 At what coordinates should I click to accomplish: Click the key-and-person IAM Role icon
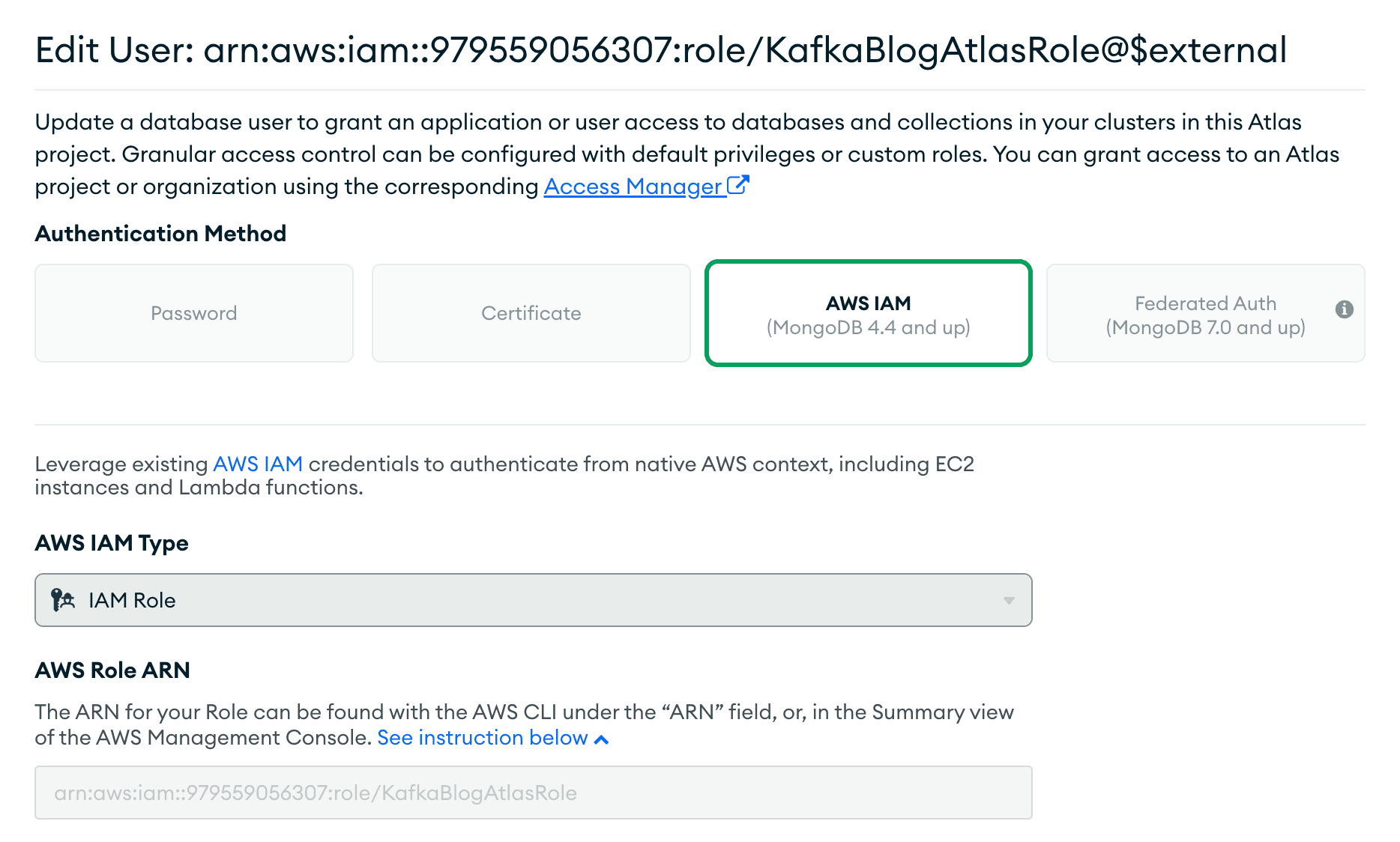63,600
